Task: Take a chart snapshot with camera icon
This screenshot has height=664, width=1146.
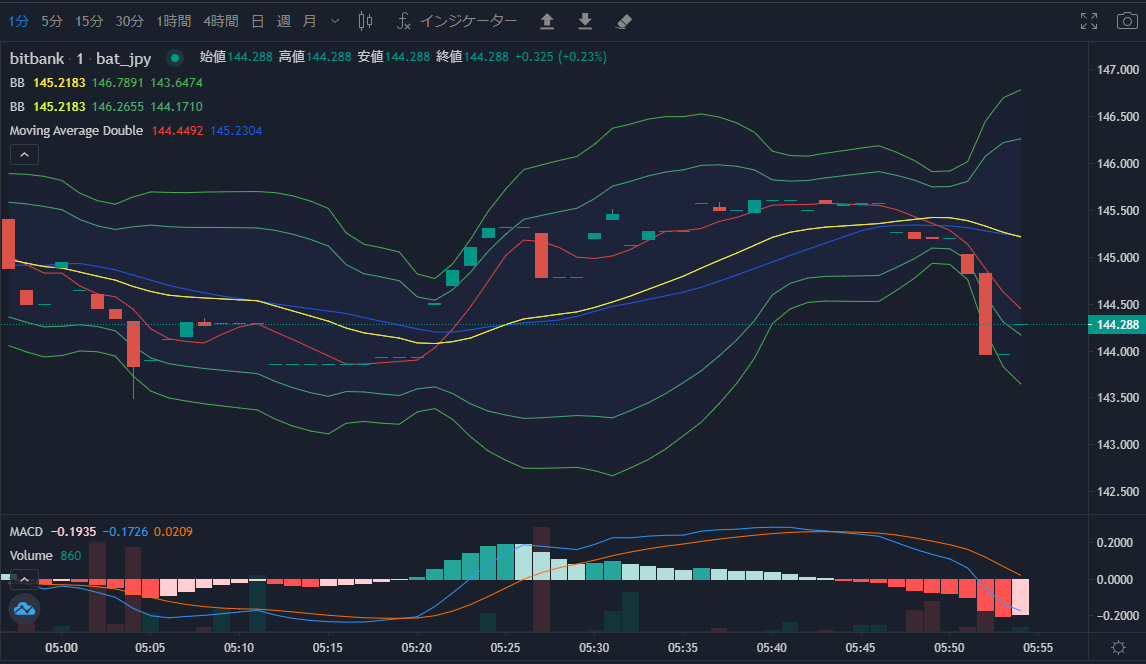Action: tap(1127, 21)
